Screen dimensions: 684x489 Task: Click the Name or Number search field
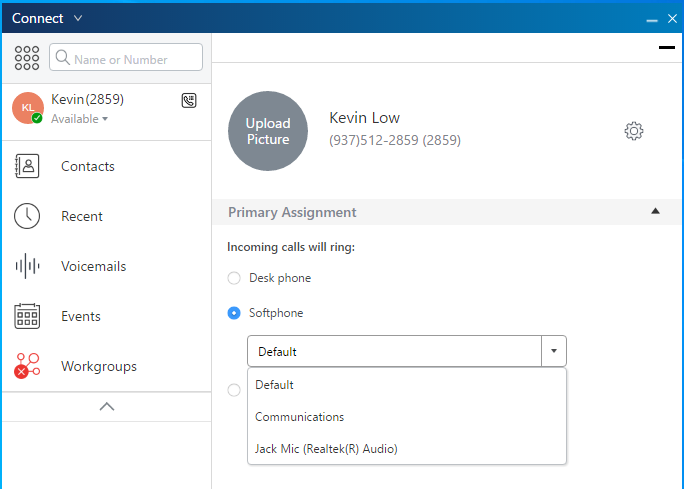[x=126, y=58]
